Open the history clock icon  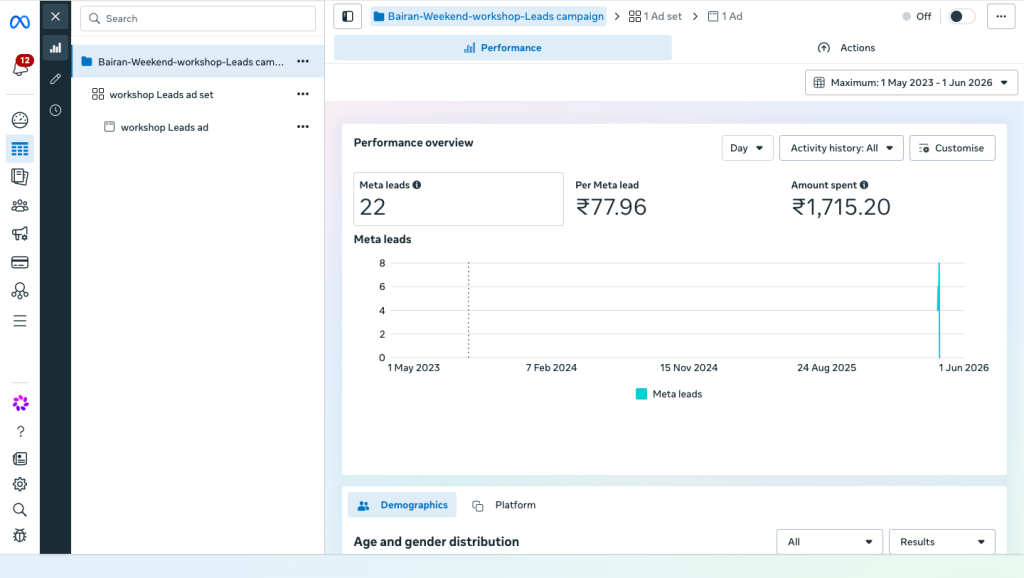[x=56, y=110]
